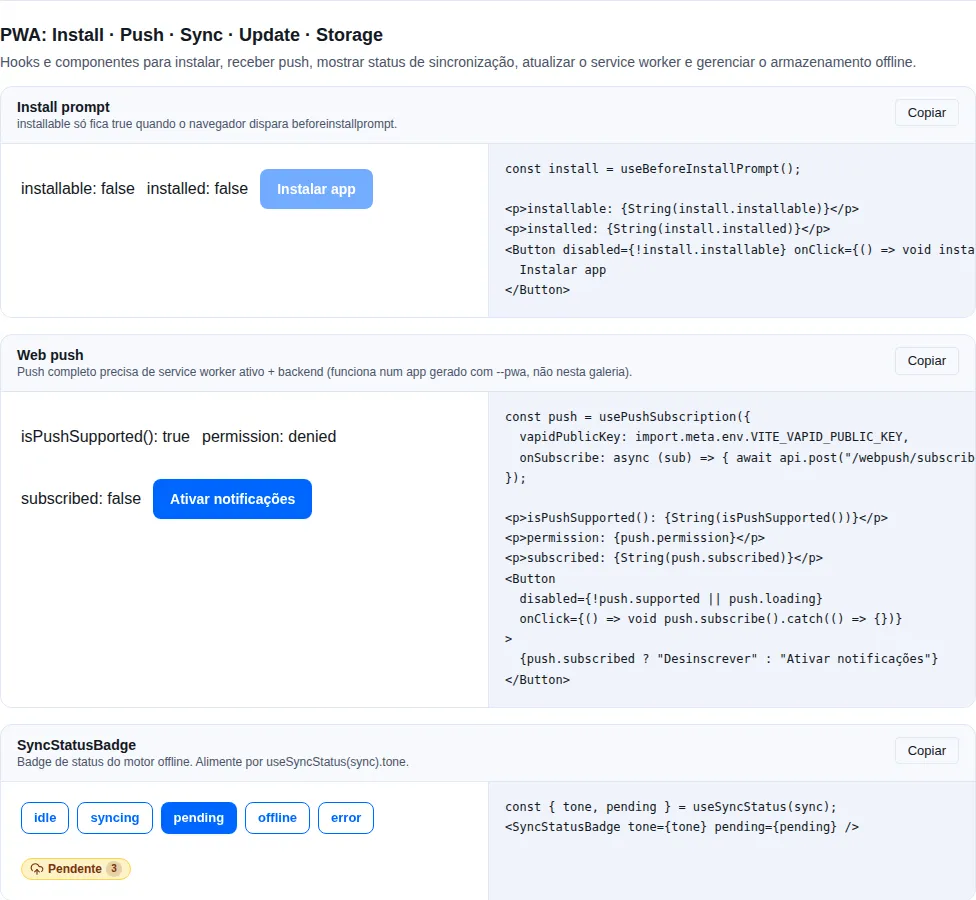This screenshot has width=976, height=900.
Task: Click the SyncStatusBadge section heading
Action: pos(76,745)
